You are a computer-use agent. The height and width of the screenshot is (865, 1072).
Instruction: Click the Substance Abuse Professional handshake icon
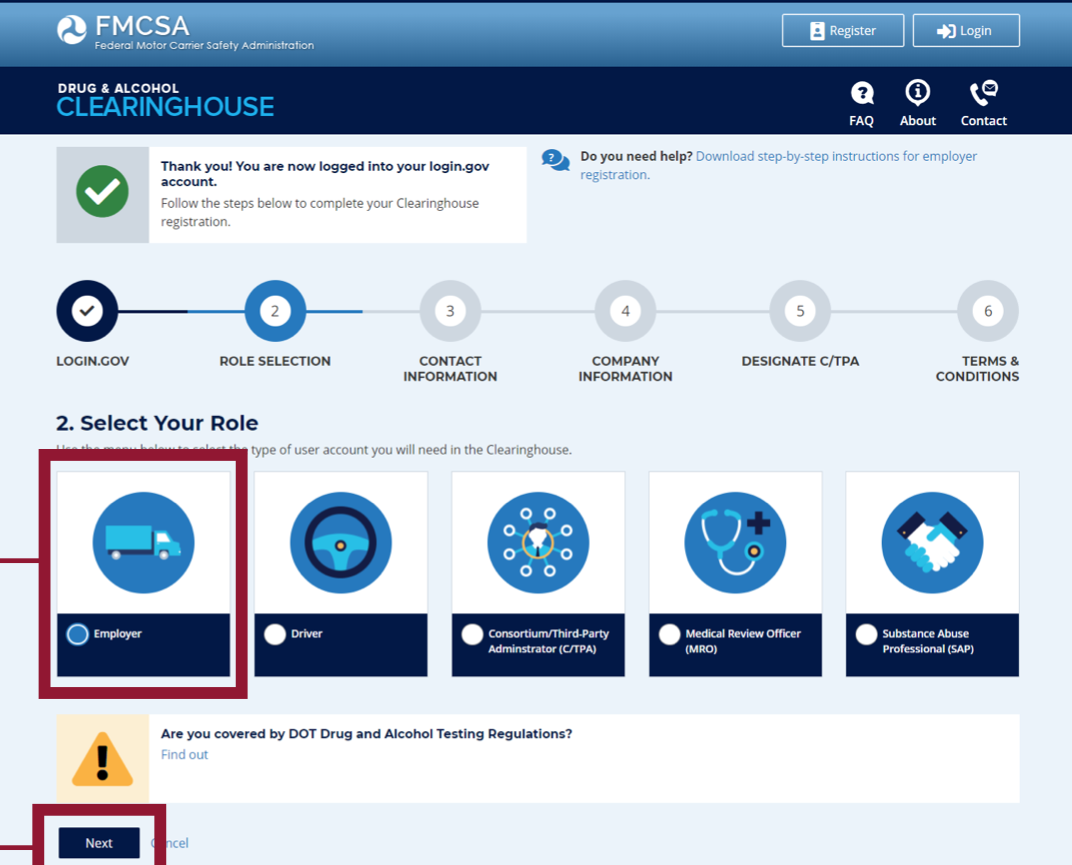931,542
